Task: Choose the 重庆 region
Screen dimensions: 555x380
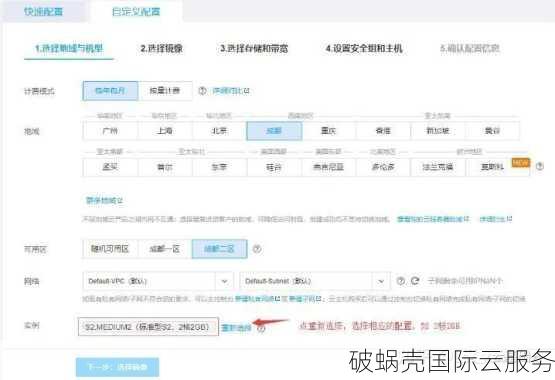Action: pyautogui.click(x=329, y=131)
